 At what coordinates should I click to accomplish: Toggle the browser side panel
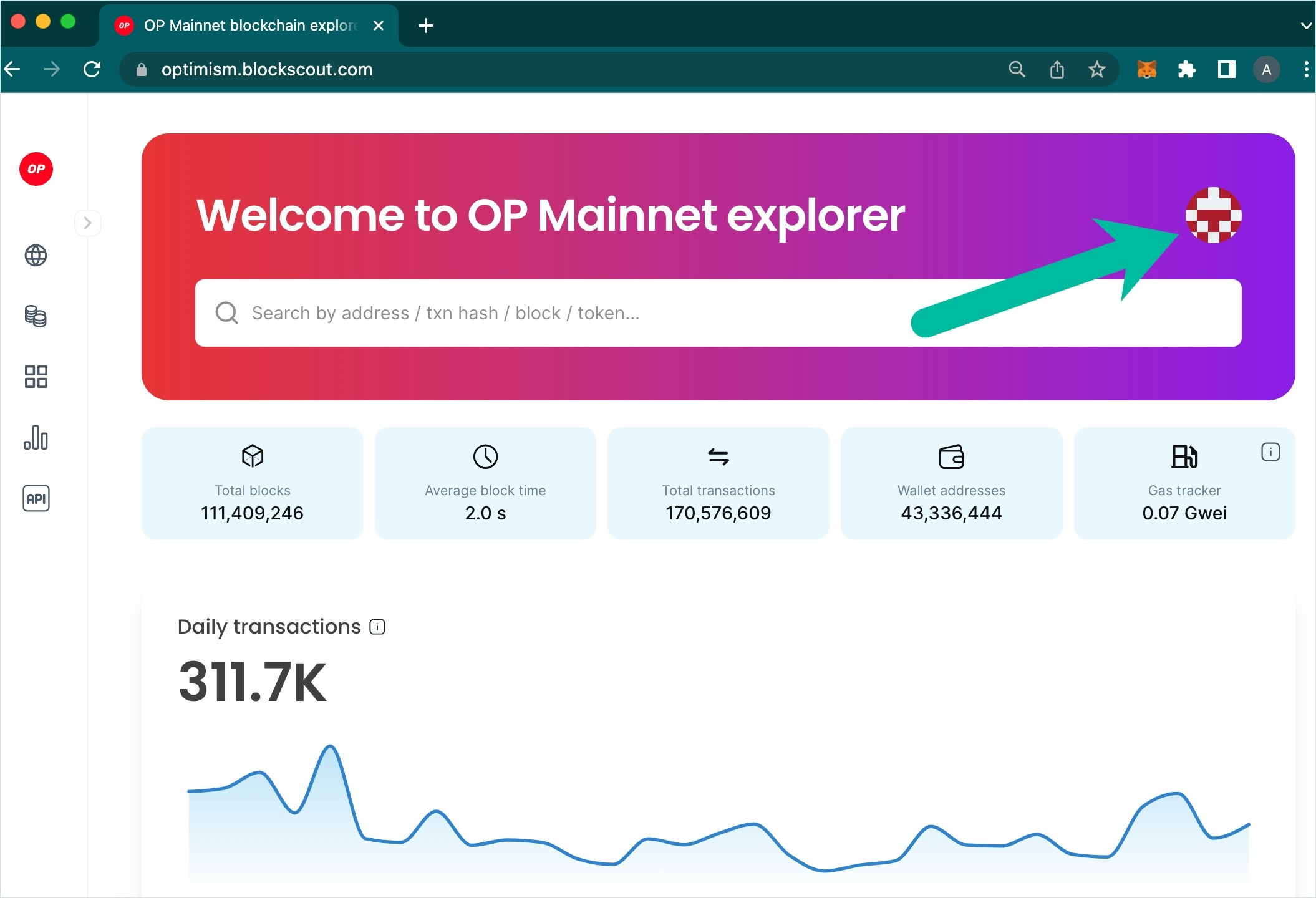1226,69
